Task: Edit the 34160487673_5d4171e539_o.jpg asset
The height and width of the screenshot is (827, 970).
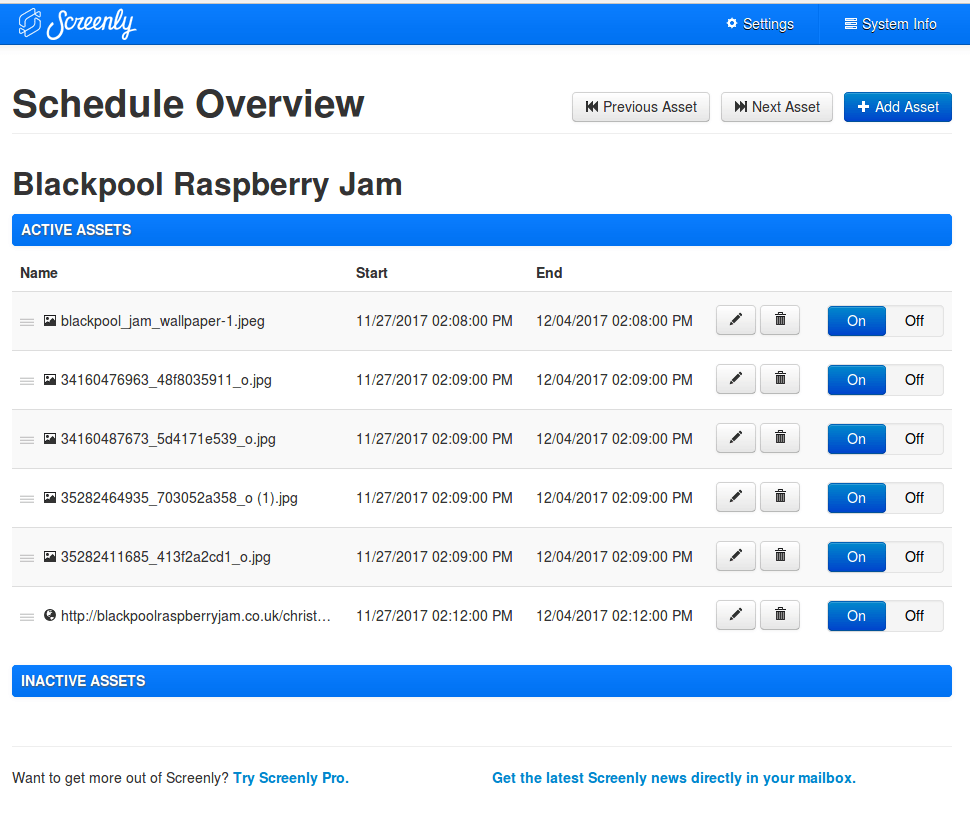Action: click(735, 438)
